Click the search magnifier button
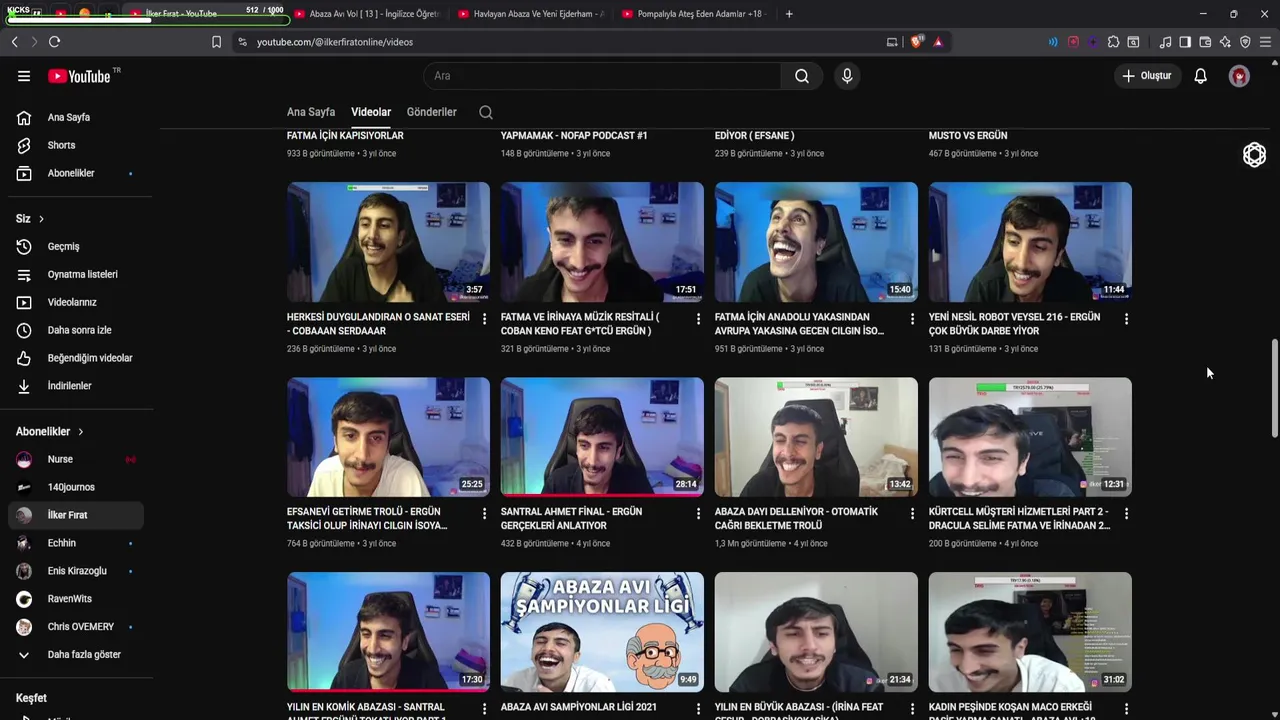Image resolution: width=1280 pixels, height=720 pixels. coord(802,76)
